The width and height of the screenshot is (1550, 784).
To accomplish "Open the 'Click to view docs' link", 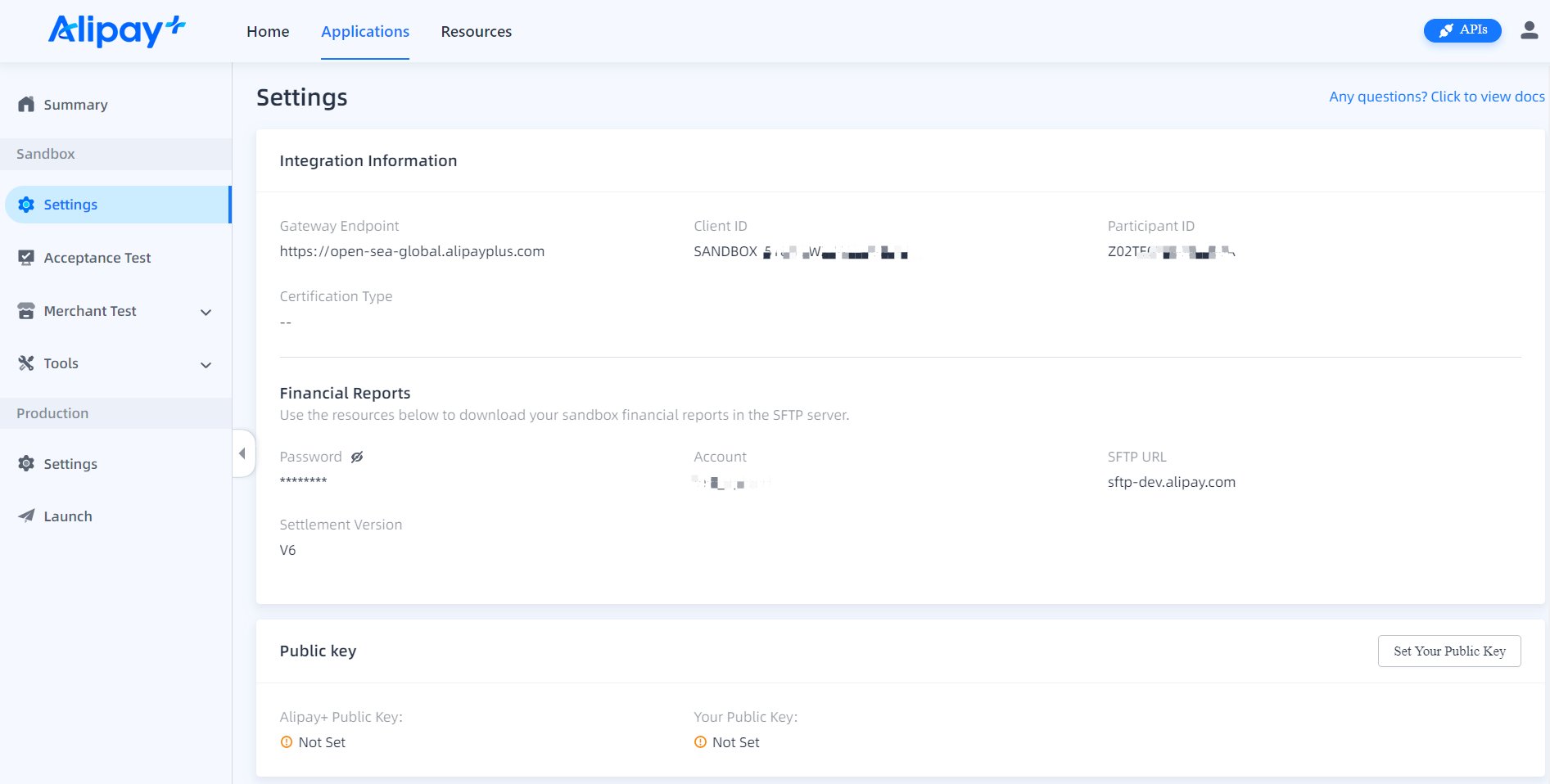I will coord(1436,97).
